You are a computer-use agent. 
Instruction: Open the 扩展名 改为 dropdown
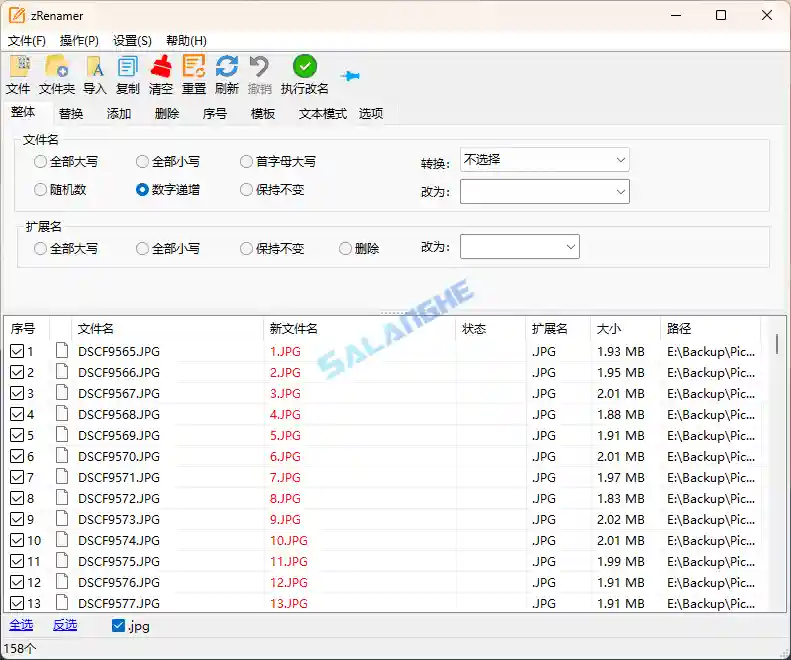pos(520,246)
